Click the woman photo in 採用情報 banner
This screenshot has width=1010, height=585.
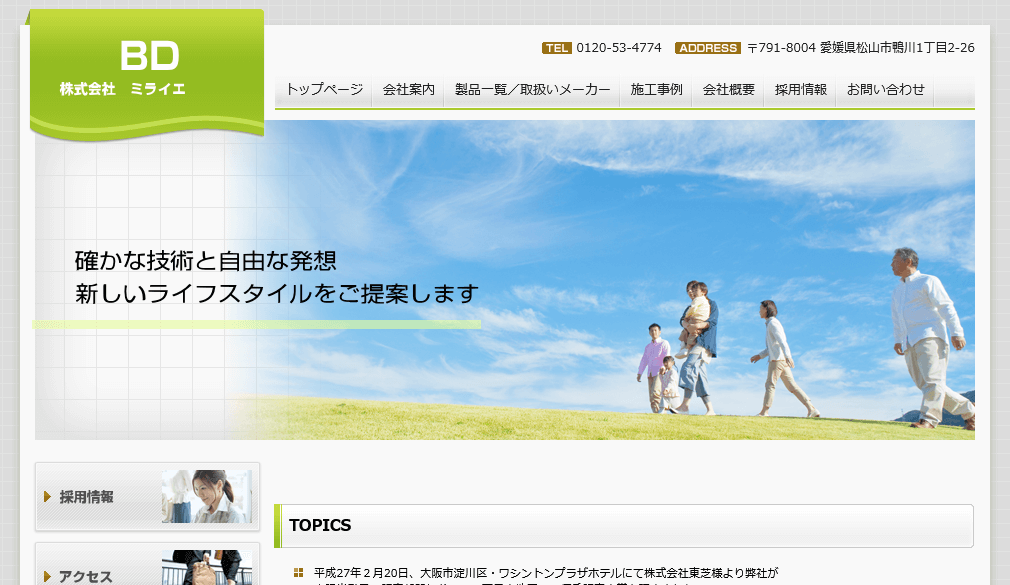tap(207, 496)
